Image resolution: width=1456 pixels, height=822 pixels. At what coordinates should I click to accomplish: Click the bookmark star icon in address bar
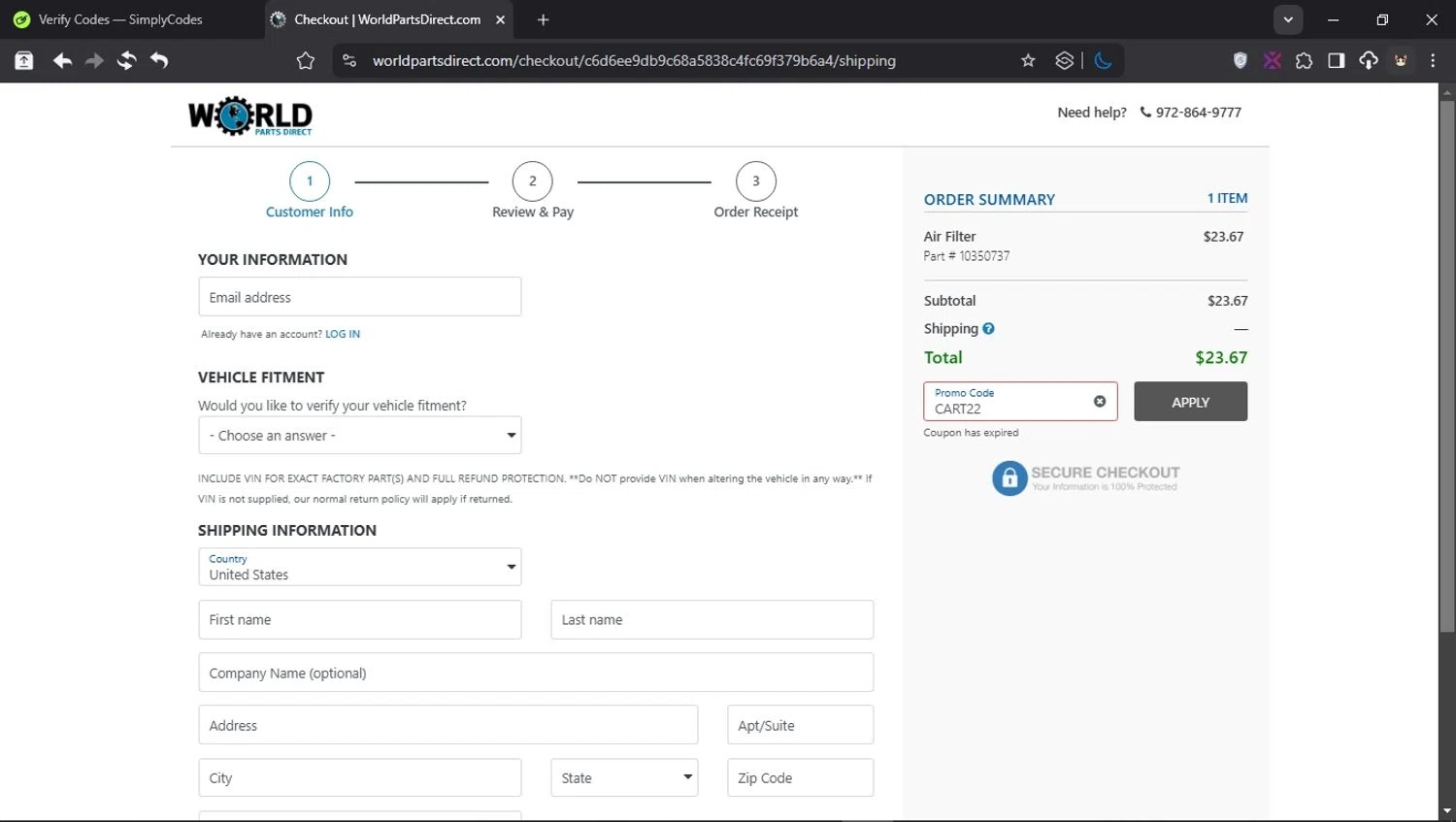(x=1028, y=61)
